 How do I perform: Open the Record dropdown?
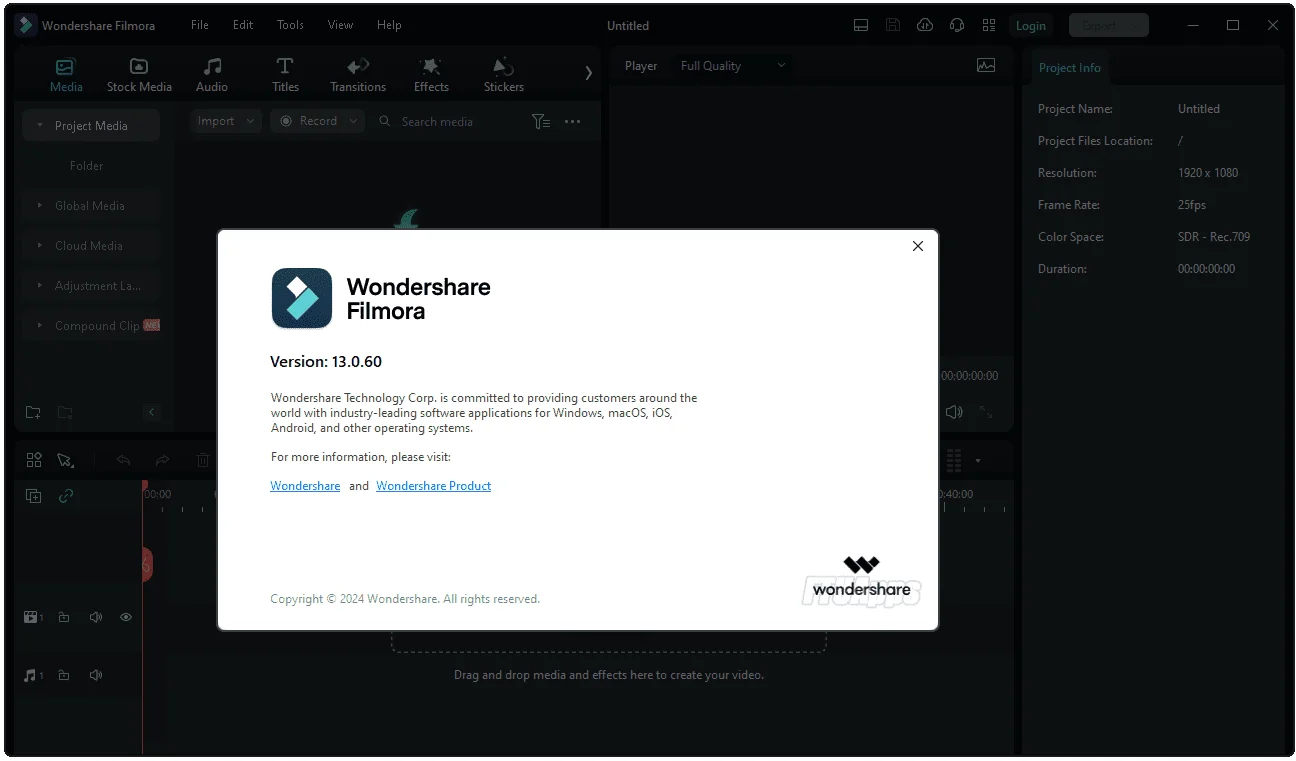tap(317, 121)
